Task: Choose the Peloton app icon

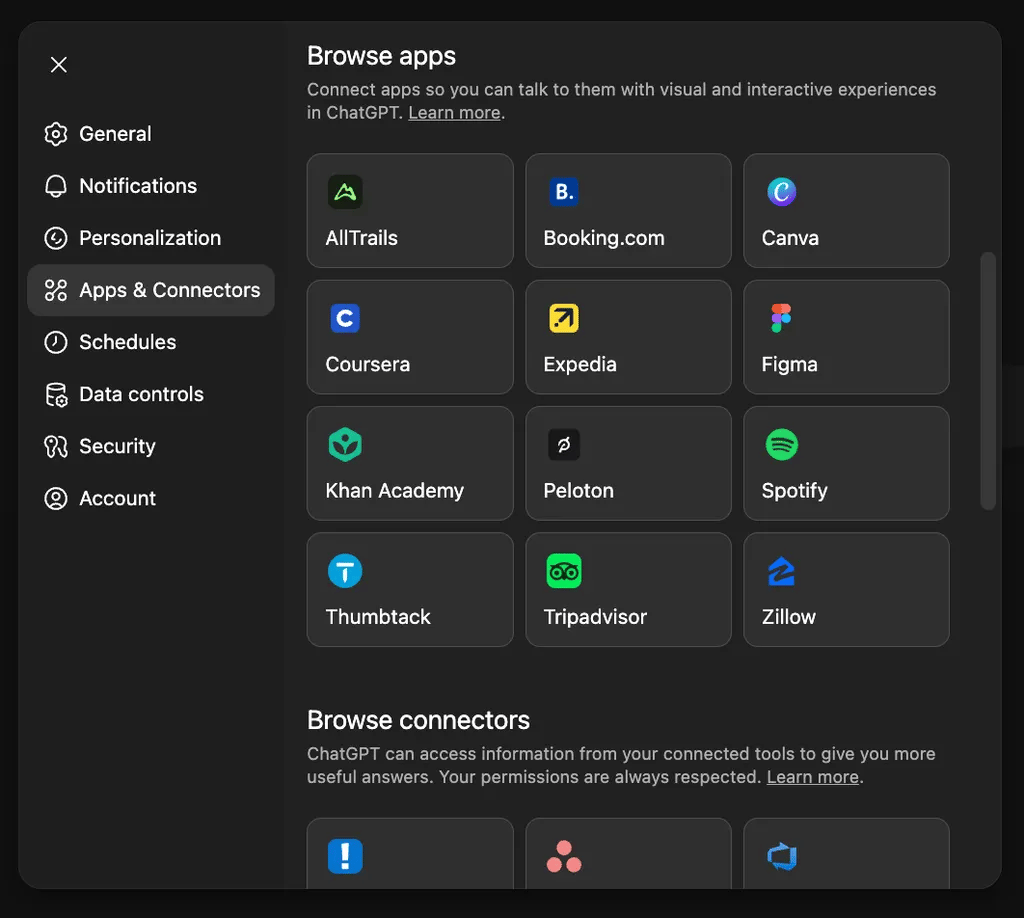Action: tap(564, 445)
